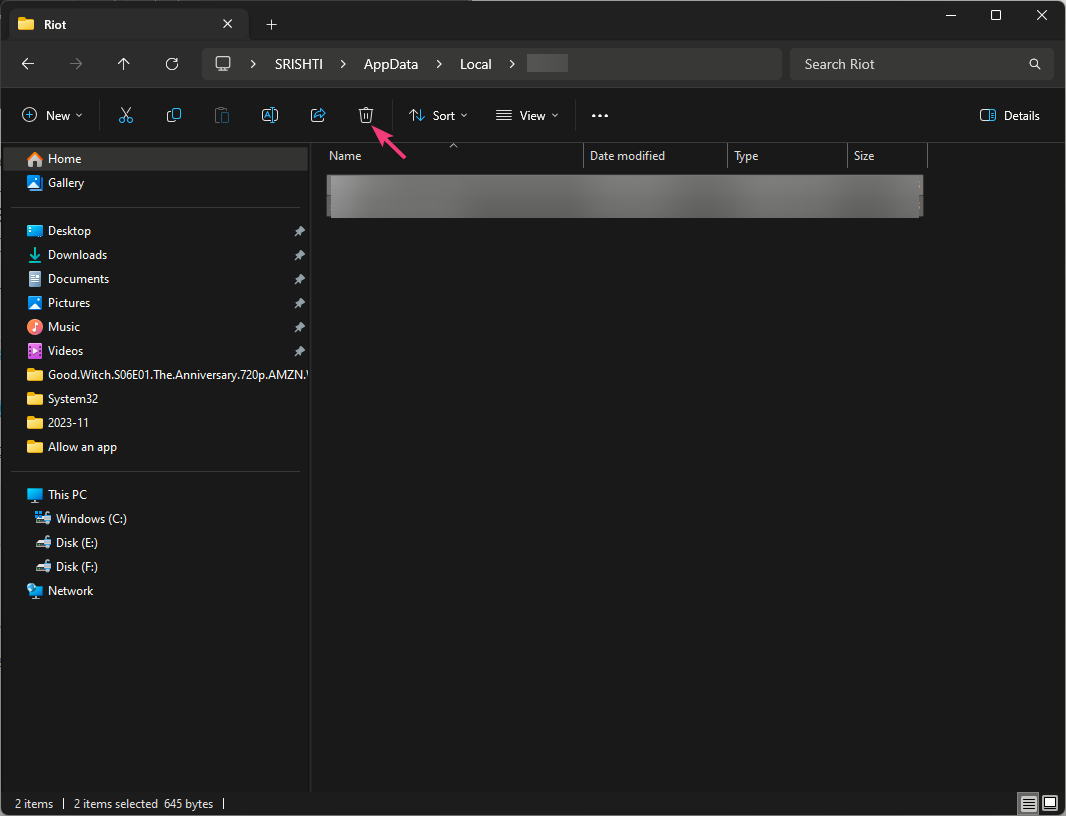This screenshot has height=816, width=1066.
Task: Toggle the Details pane button
Action: point(1010,116)
